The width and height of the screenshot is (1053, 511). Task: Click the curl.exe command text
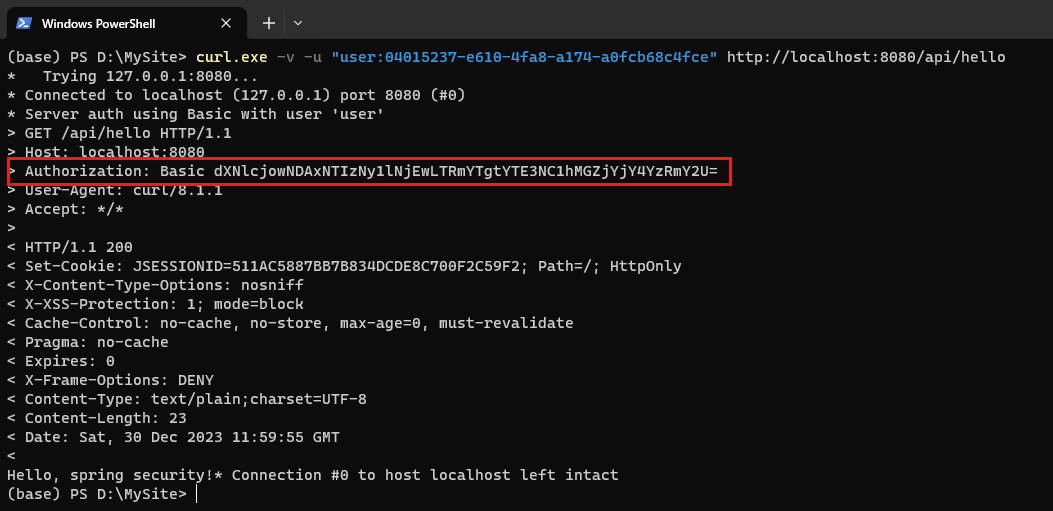[232, 57]
